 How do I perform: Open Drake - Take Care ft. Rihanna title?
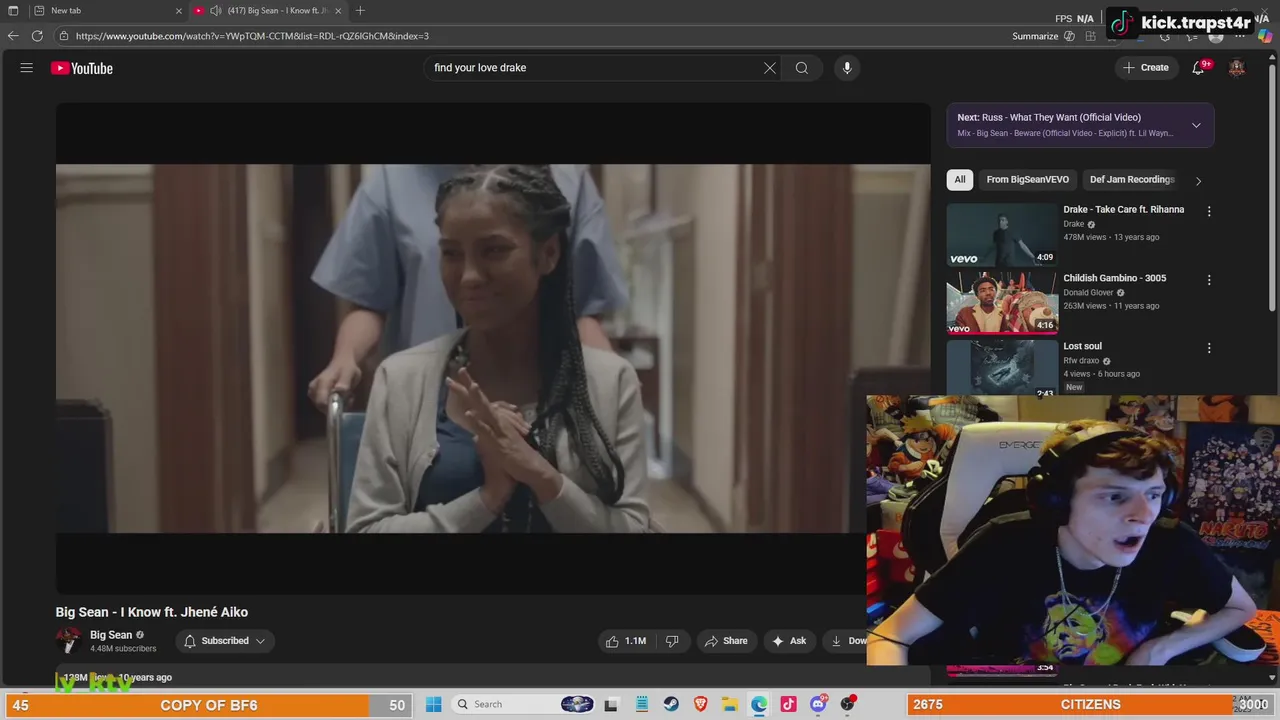tap(1123, 210)
